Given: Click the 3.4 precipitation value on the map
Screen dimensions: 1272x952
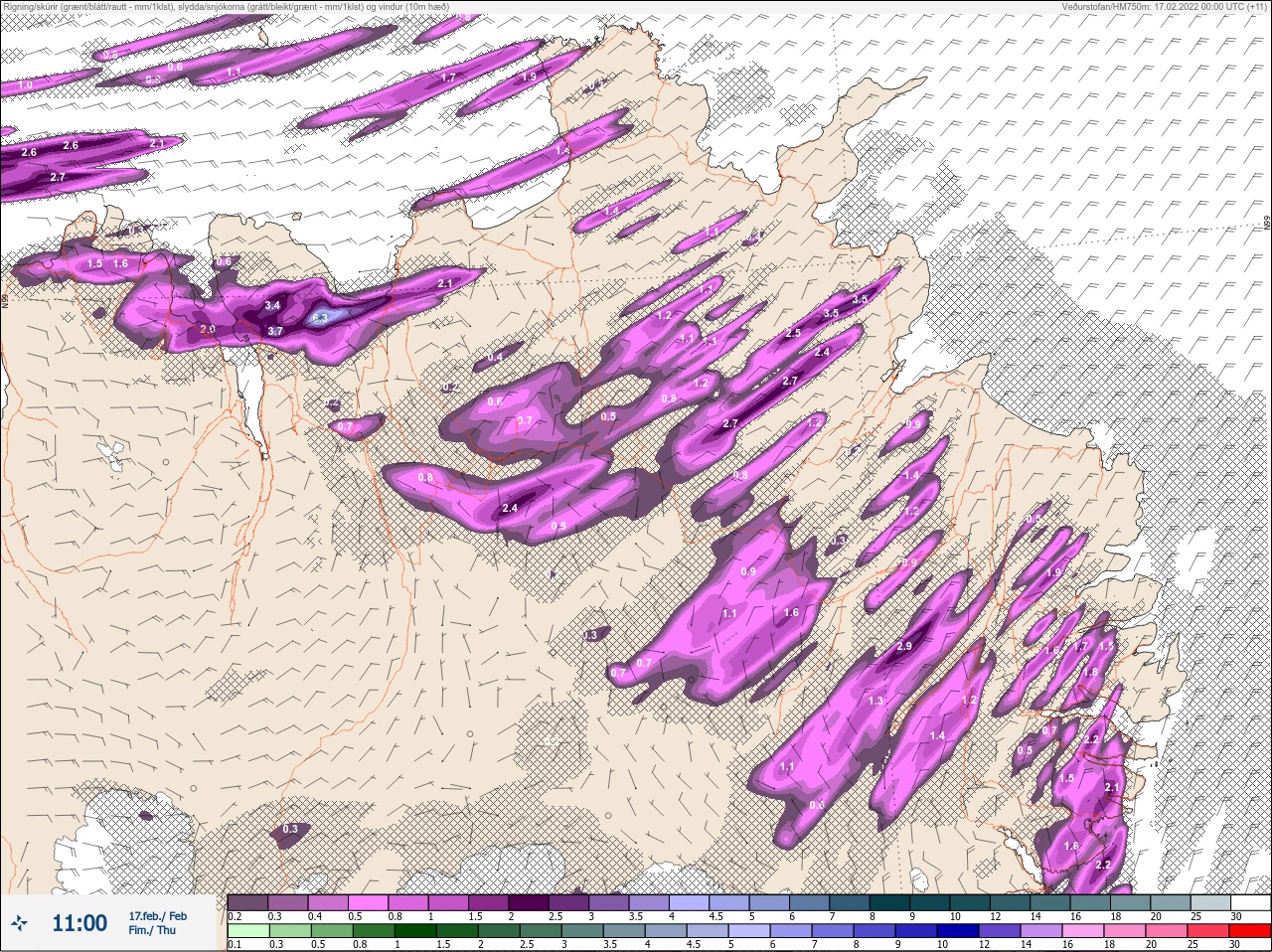Looking at the screenshot, I should click(273, 306).
